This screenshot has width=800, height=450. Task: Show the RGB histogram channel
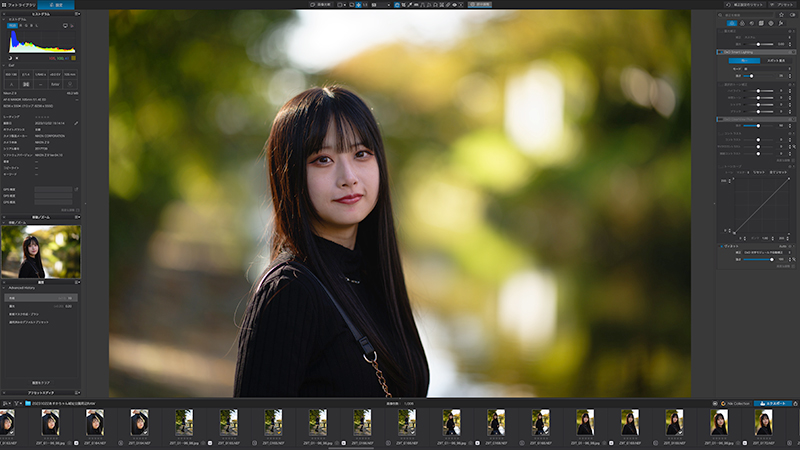tap(12, 26)
